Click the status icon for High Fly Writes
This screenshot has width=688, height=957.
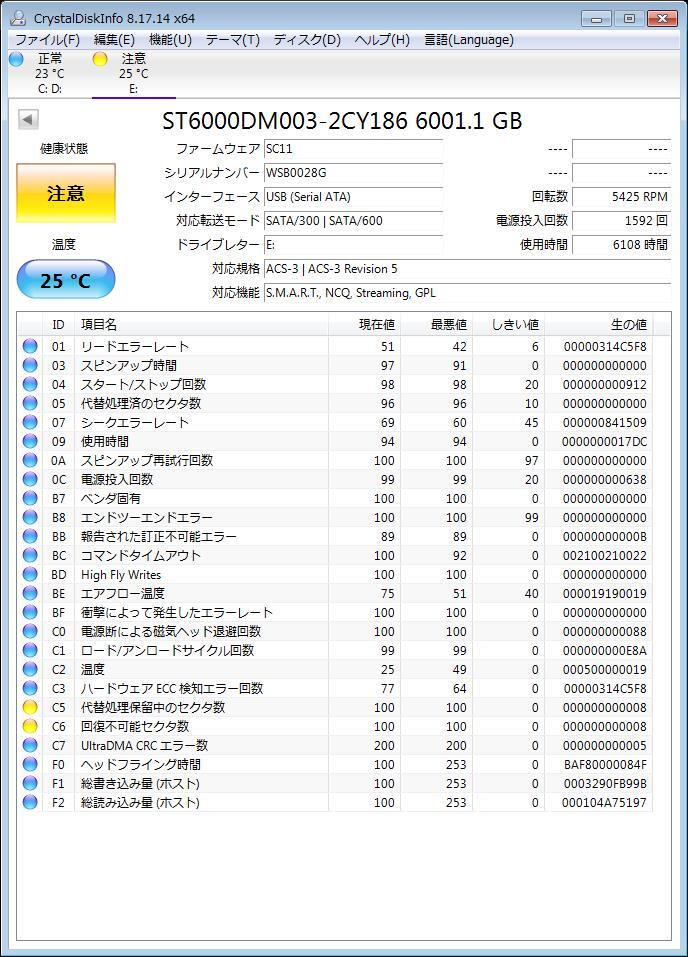[30, 574]
